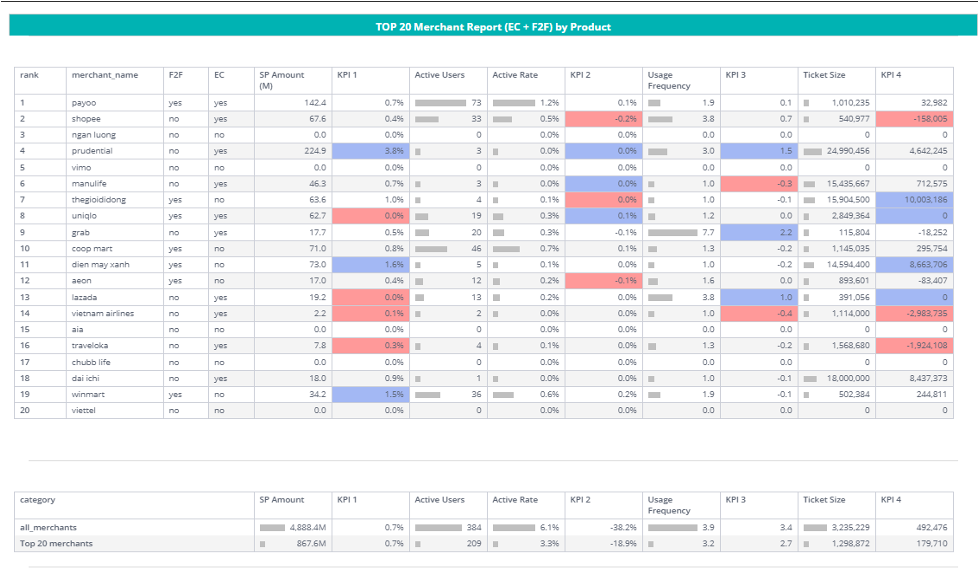Click the 'EC' column header

pos(219,75)
